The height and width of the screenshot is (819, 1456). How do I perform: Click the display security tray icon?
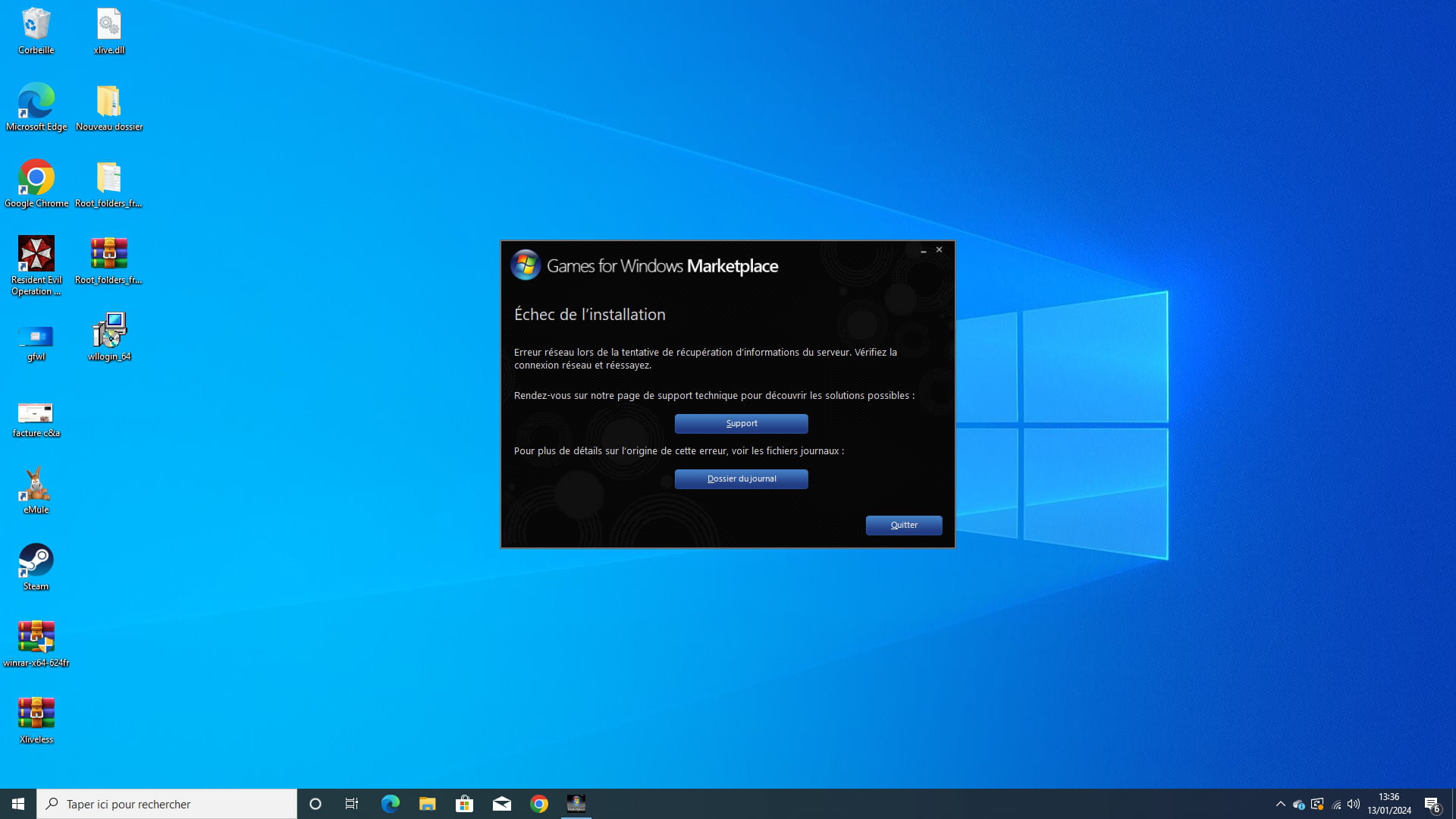1317,804
